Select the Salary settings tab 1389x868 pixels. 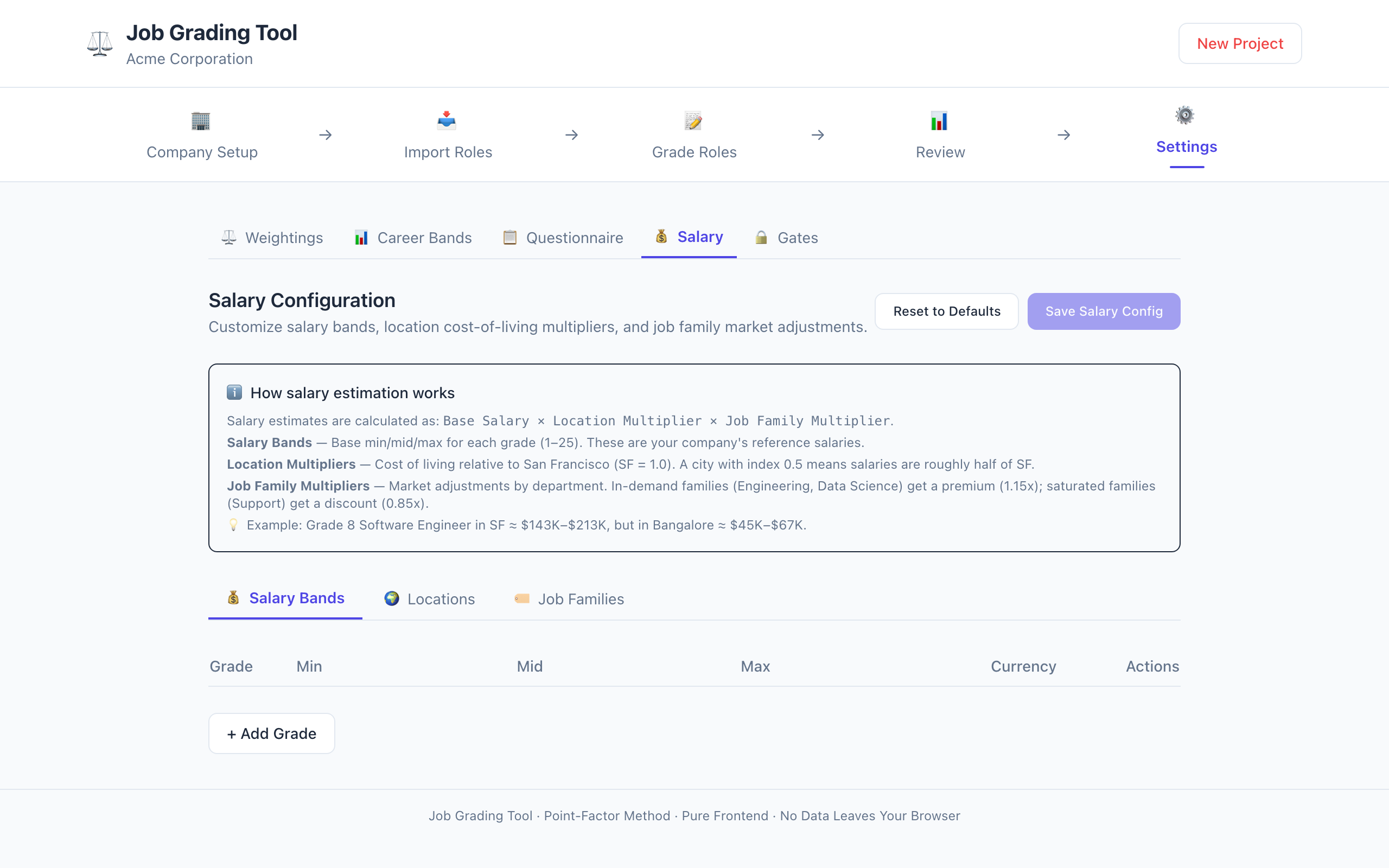(x=689, y=237)
